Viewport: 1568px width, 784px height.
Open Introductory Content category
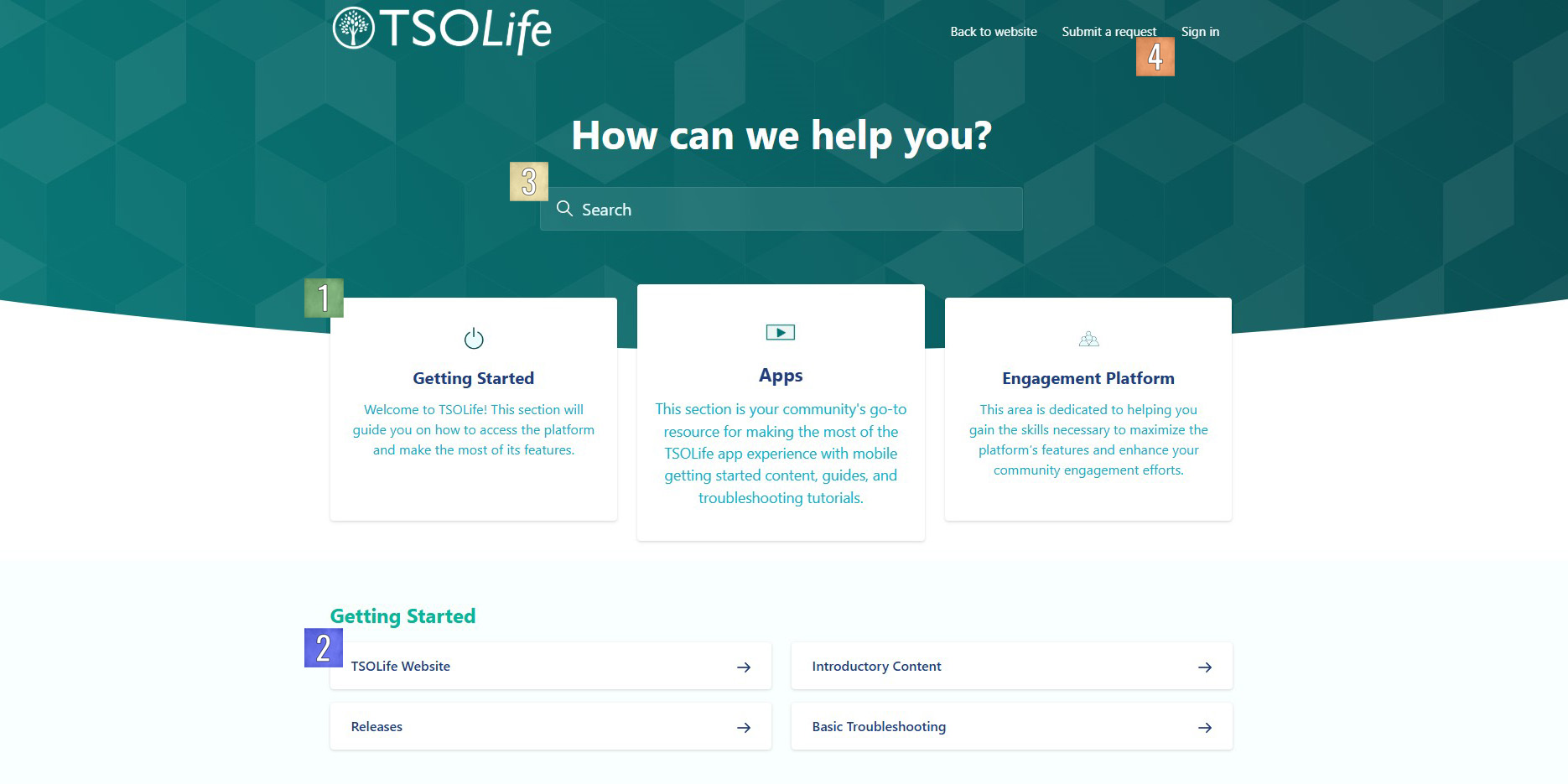[x=1012, y=666]
